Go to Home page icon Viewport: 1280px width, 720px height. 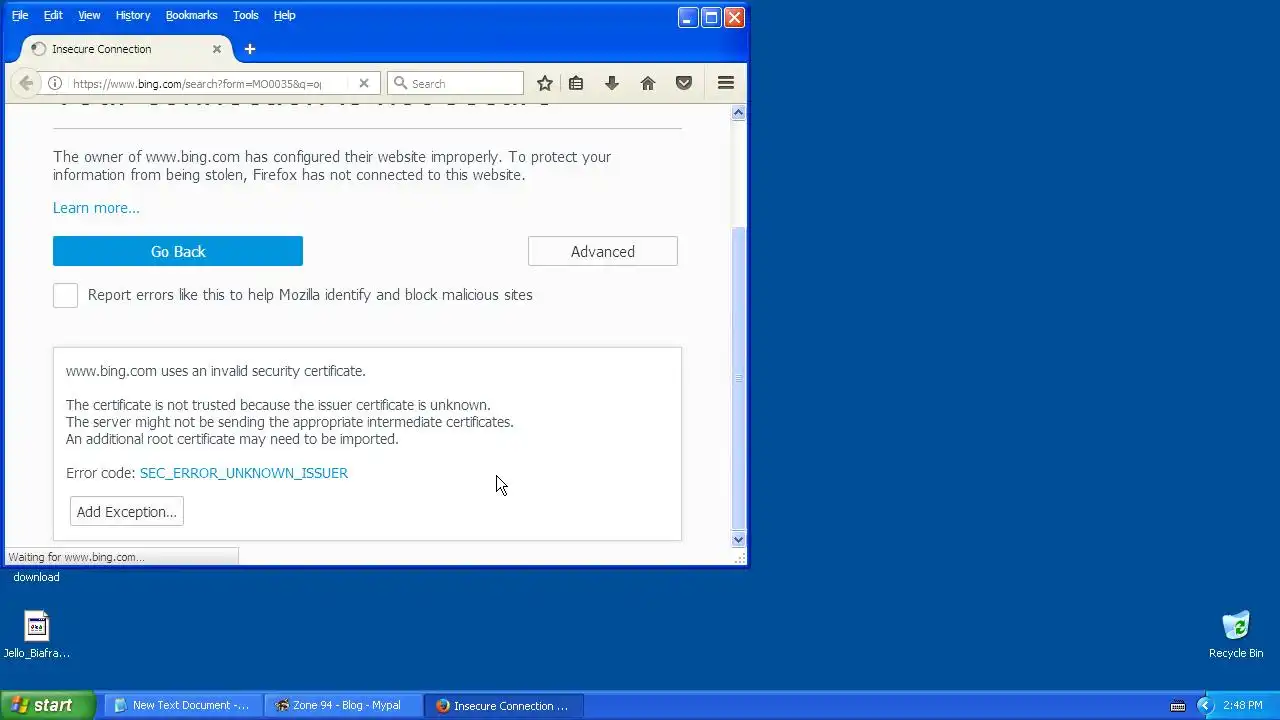(648, 84)
